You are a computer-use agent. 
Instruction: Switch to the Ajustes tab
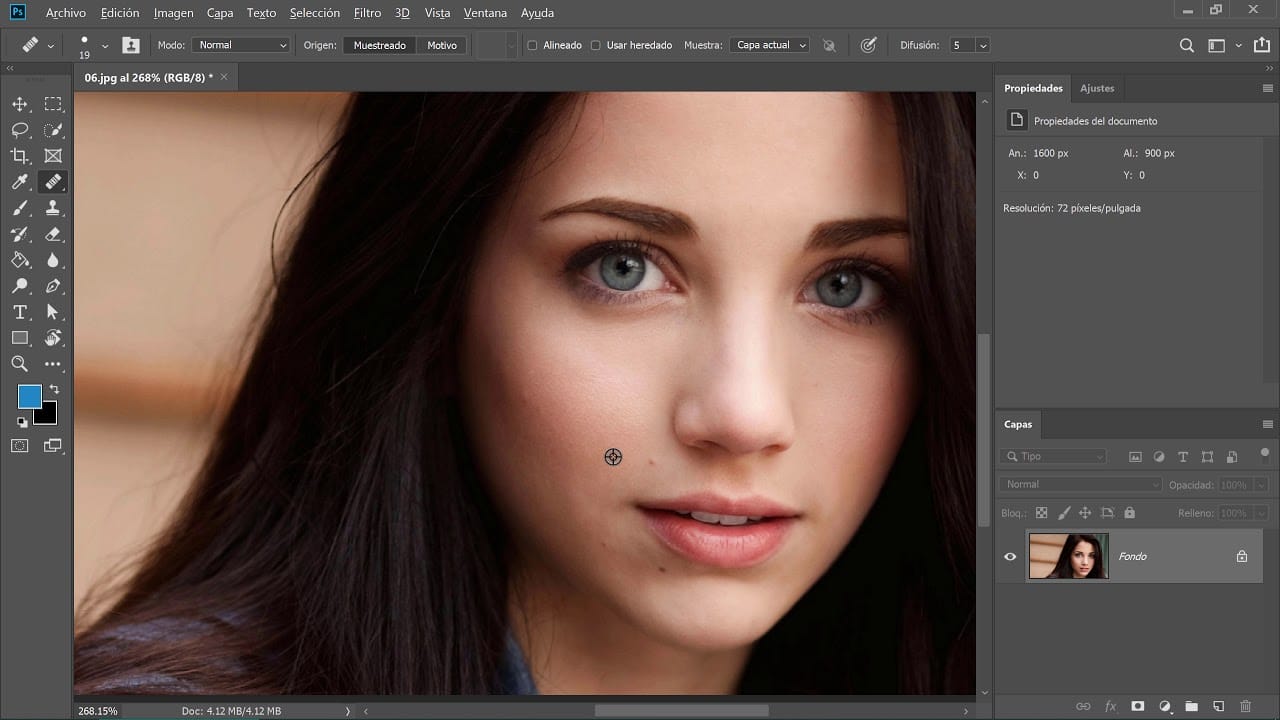click(1097, 88)
